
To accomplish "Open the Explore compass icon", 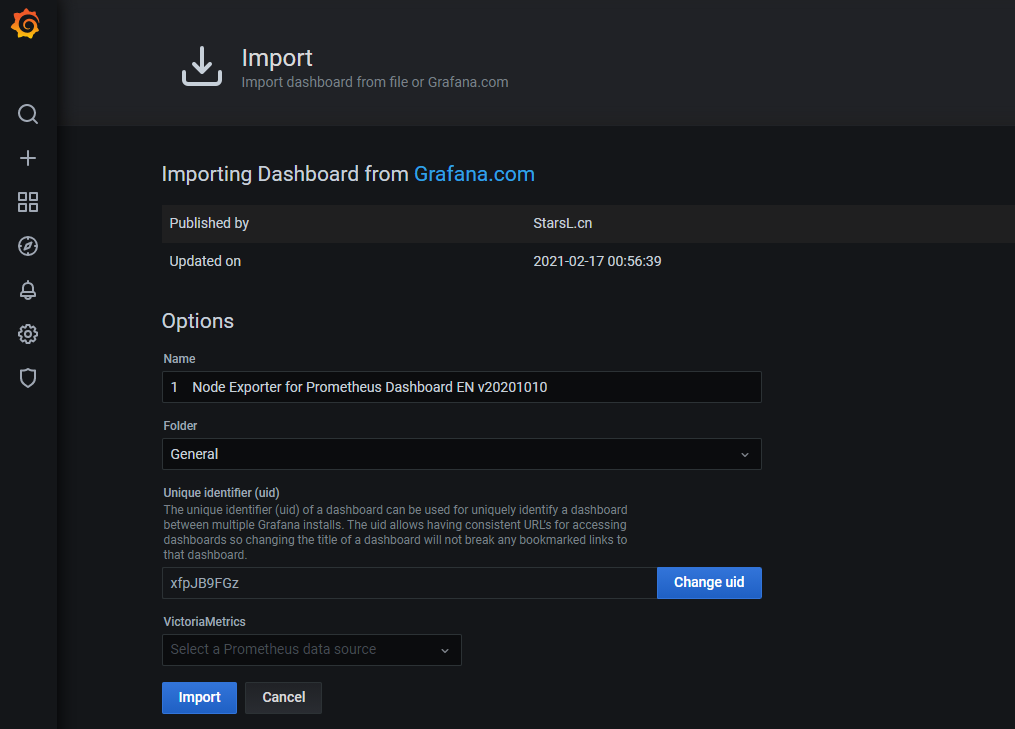I will click(x=28, y=246).
